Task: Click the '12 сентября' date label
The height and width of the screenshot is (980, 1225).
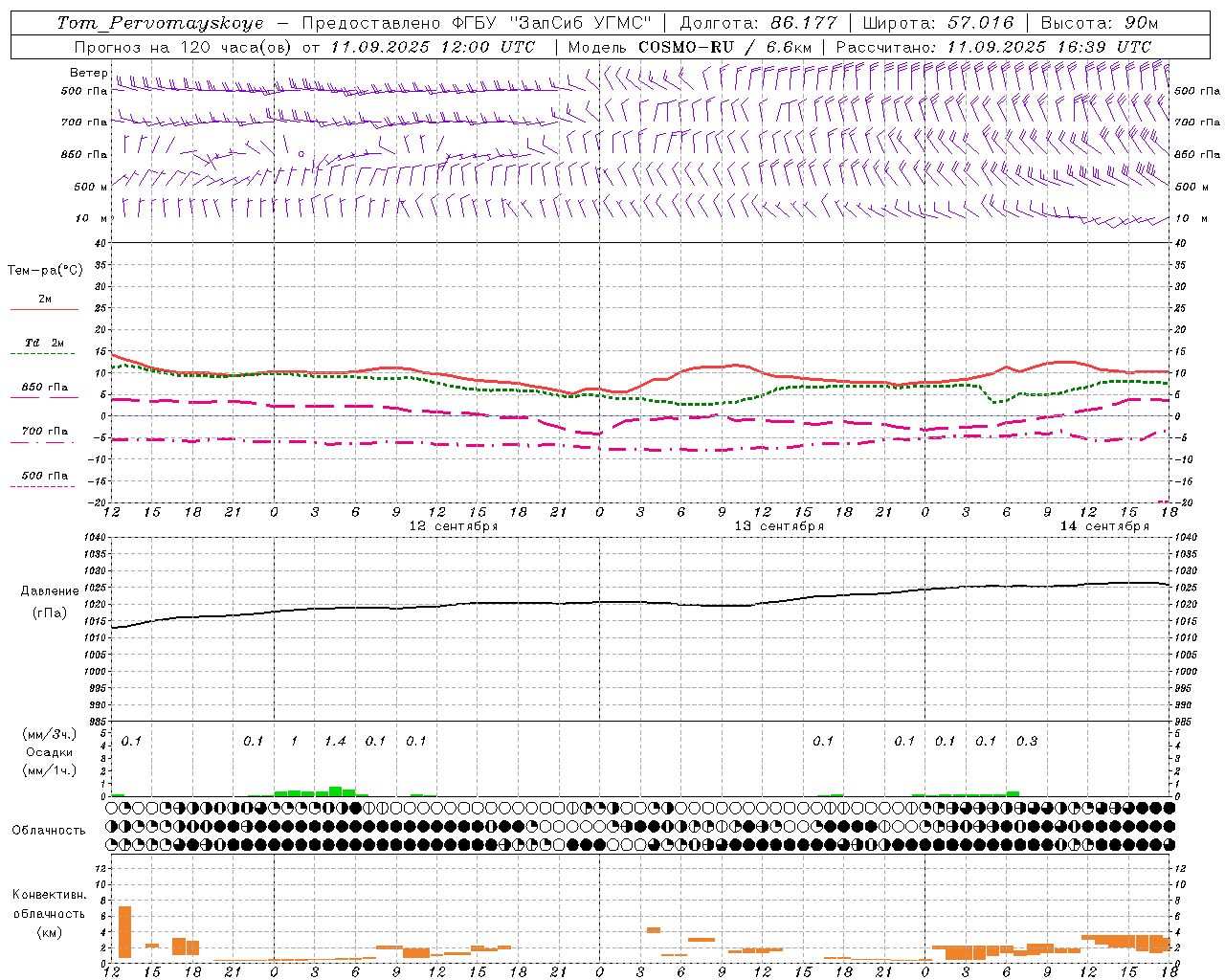Action: (454, 526)
